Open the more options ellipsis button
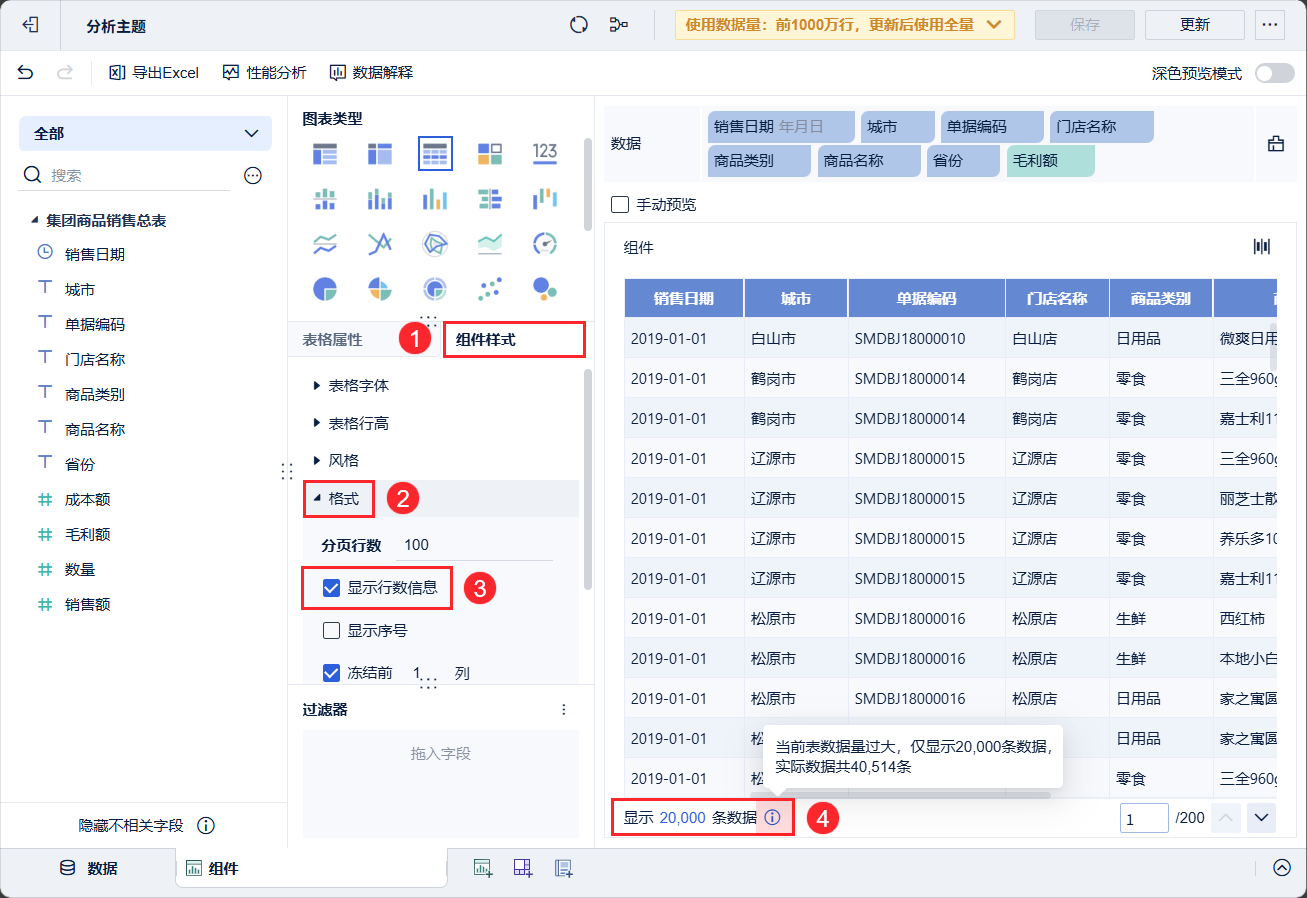1307x898 pixels. coord(1270,25)
